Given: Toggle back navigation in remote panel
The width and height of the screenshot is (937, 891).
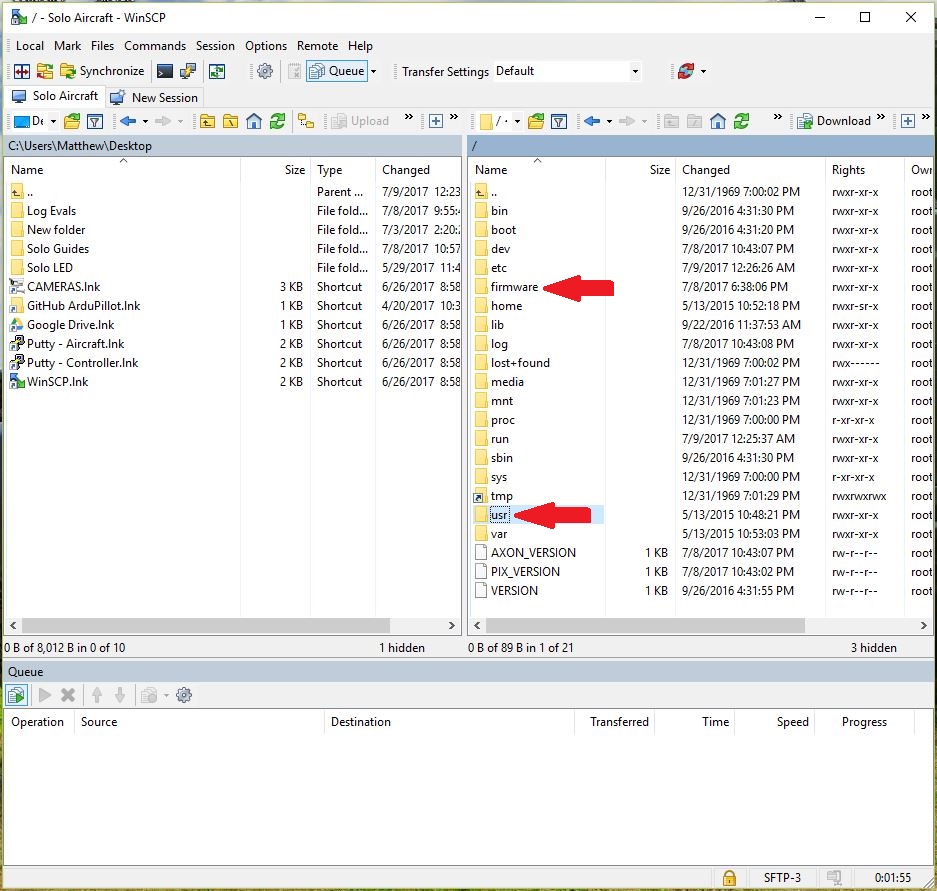Looking at the screenshot, I should click(x=594, y=120).
